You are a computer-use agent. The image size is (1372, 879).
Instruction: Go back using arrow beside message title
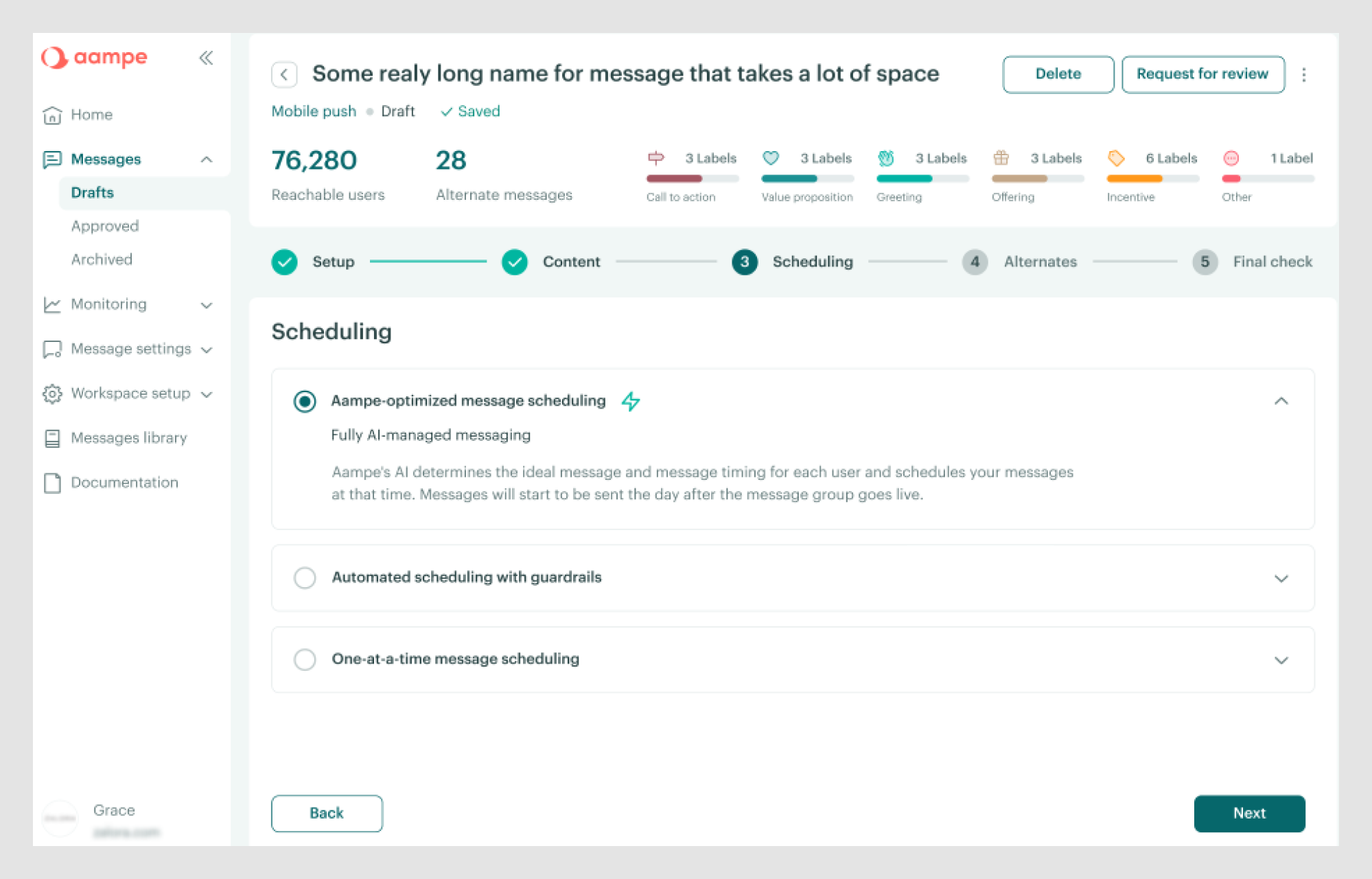tap(284, 74)
